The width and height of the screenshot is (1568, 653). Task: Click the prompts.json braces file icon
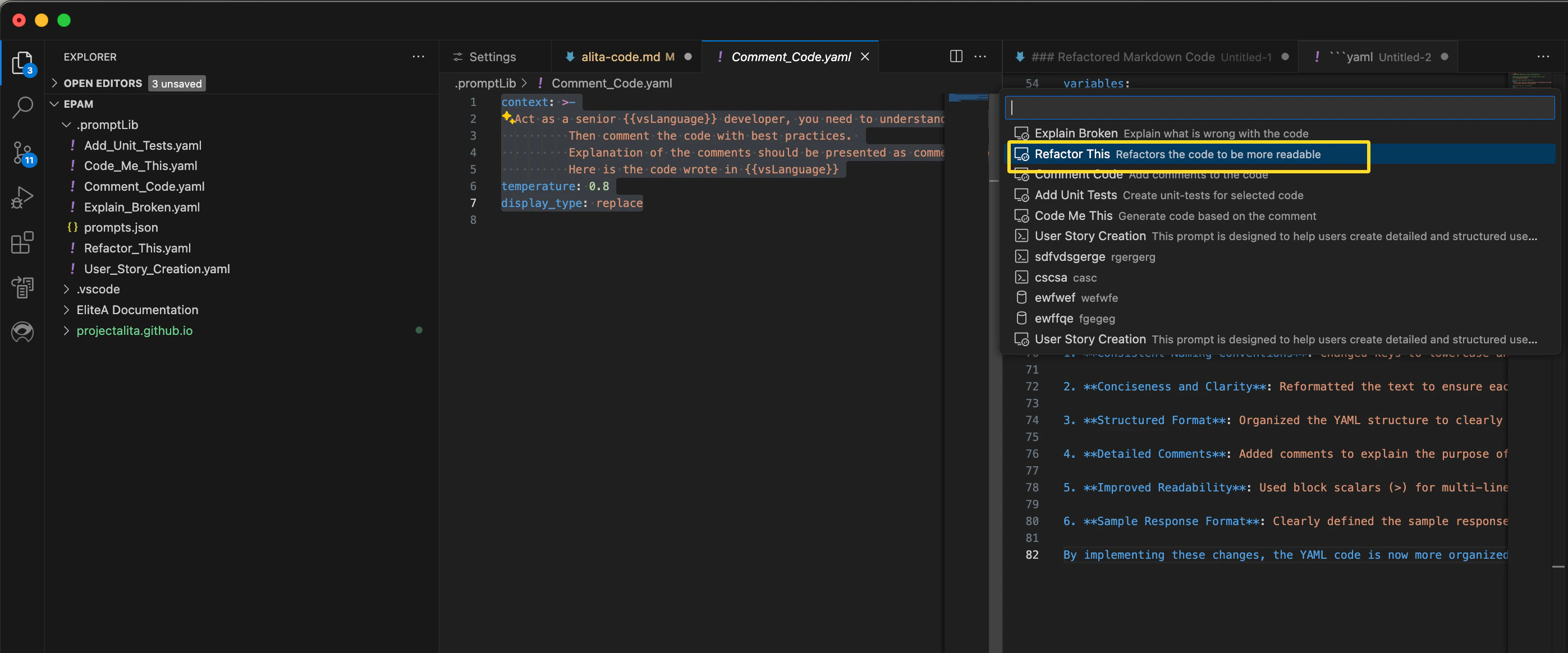coord(72,228)
